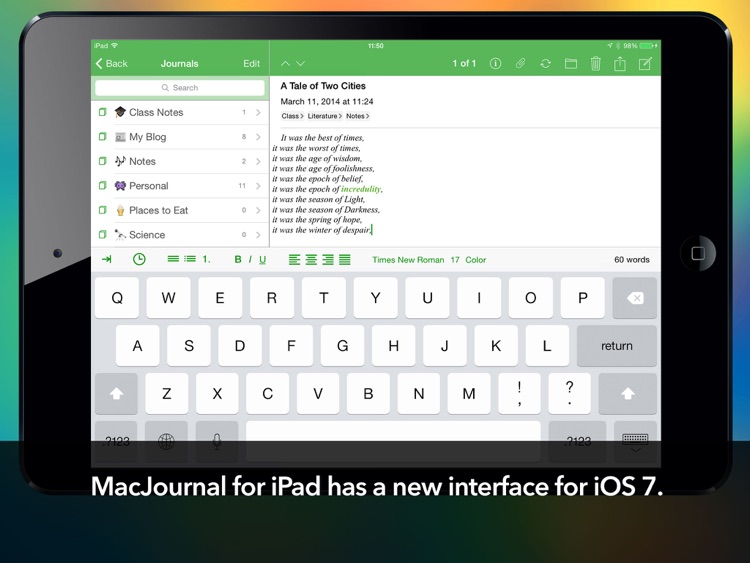
Task: Expand Personal journal with its chevron
Action: (258, 186)
